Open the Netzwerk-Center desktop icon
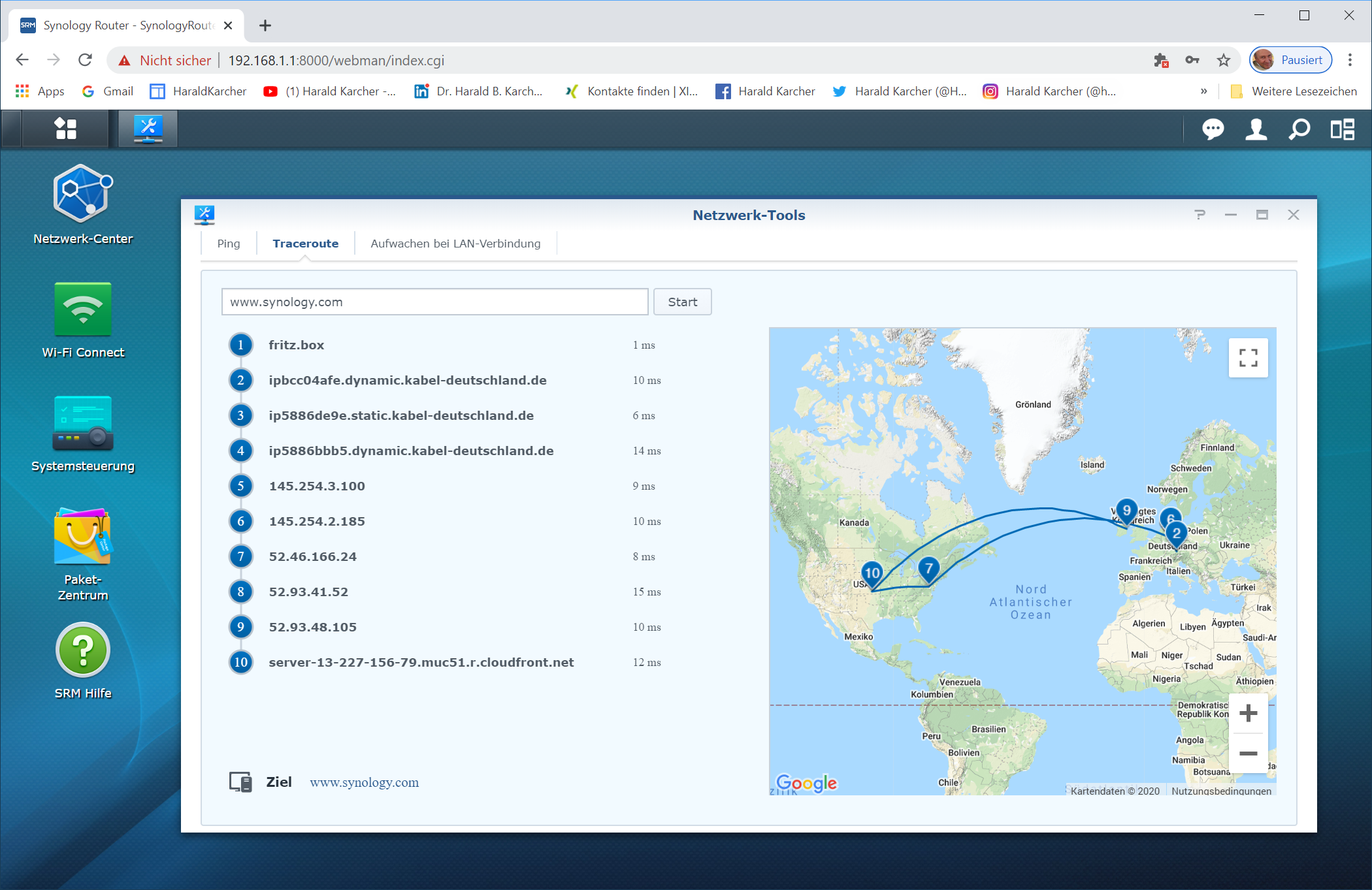The height and width of the screenshot is (890, 1372). (83, 194)
